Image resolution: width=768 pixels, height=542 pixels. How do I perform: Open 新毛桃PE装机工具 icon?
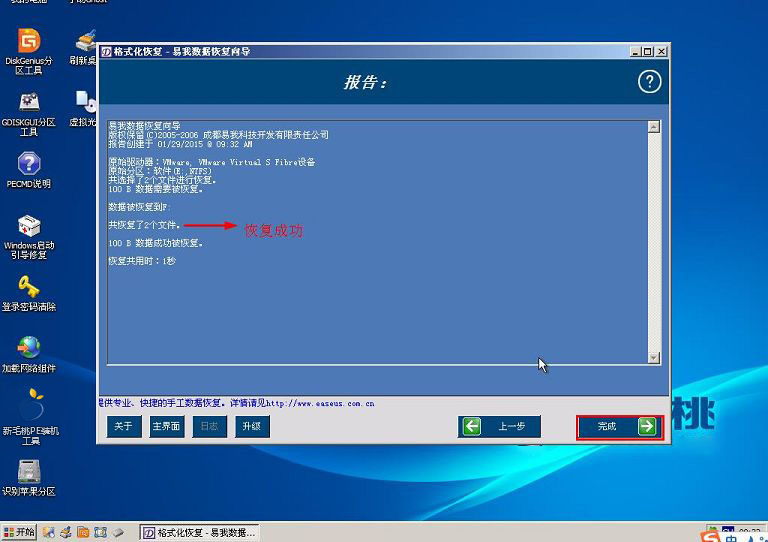30,417
